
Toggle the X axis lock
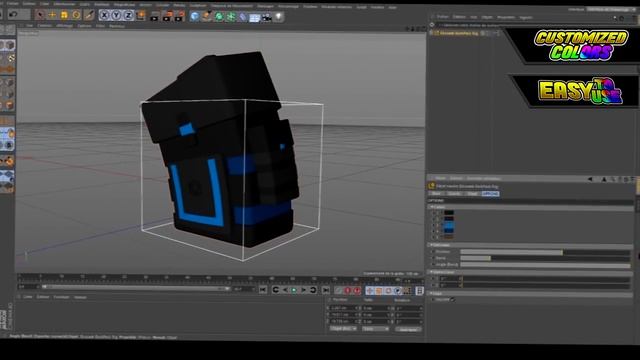coord(104,16)
